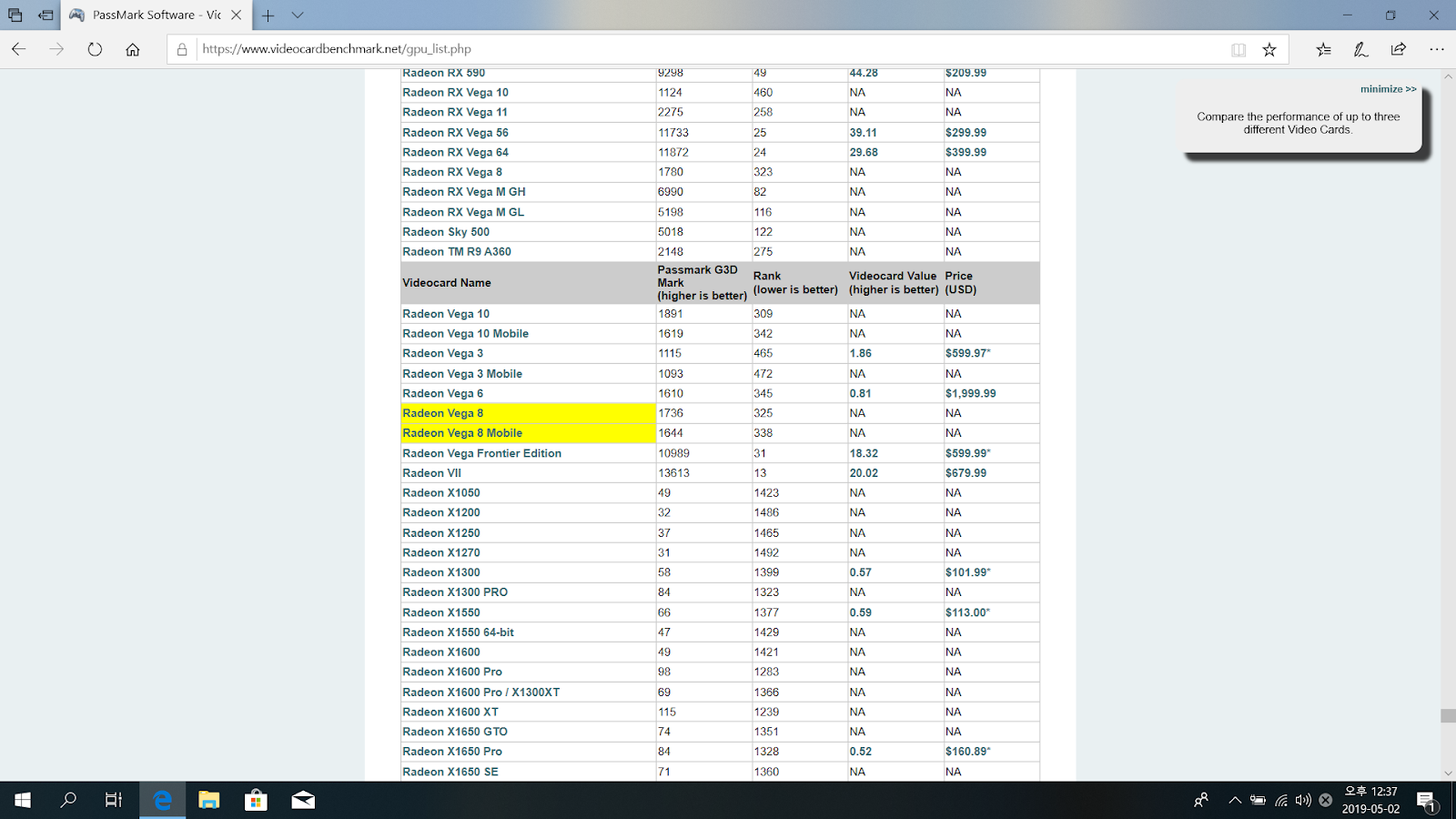Open the taskbar clock and calendar

coord(1370,800)
